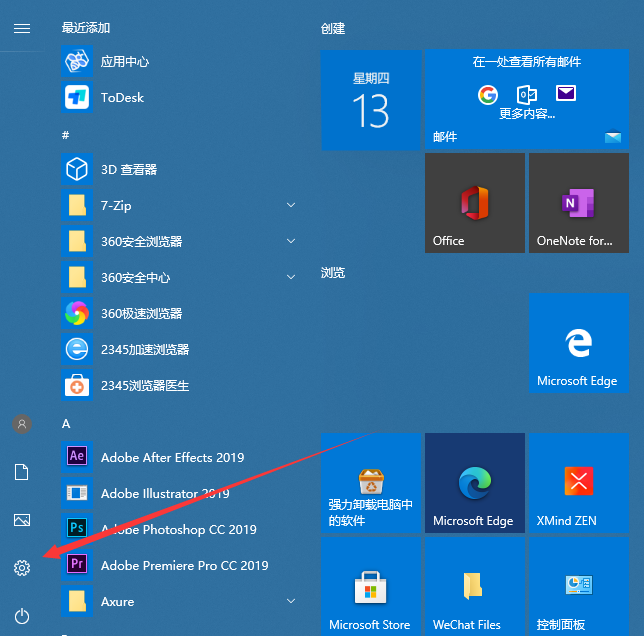Click 更多内容... in Mail tile

527,113
